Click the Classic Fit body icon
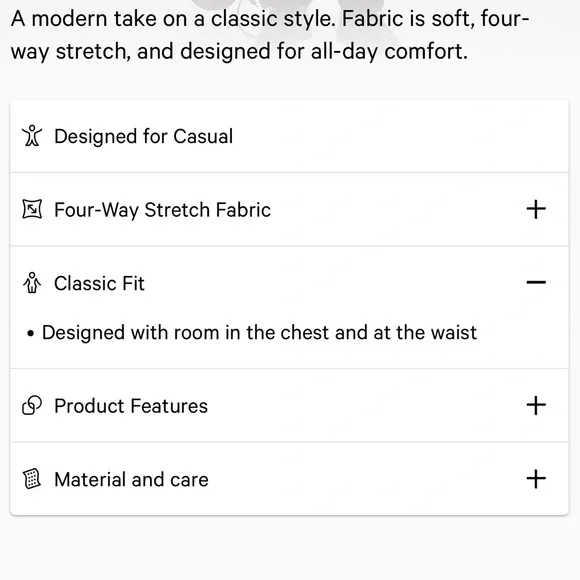580x580 pixels. click(x=32, y=283)
